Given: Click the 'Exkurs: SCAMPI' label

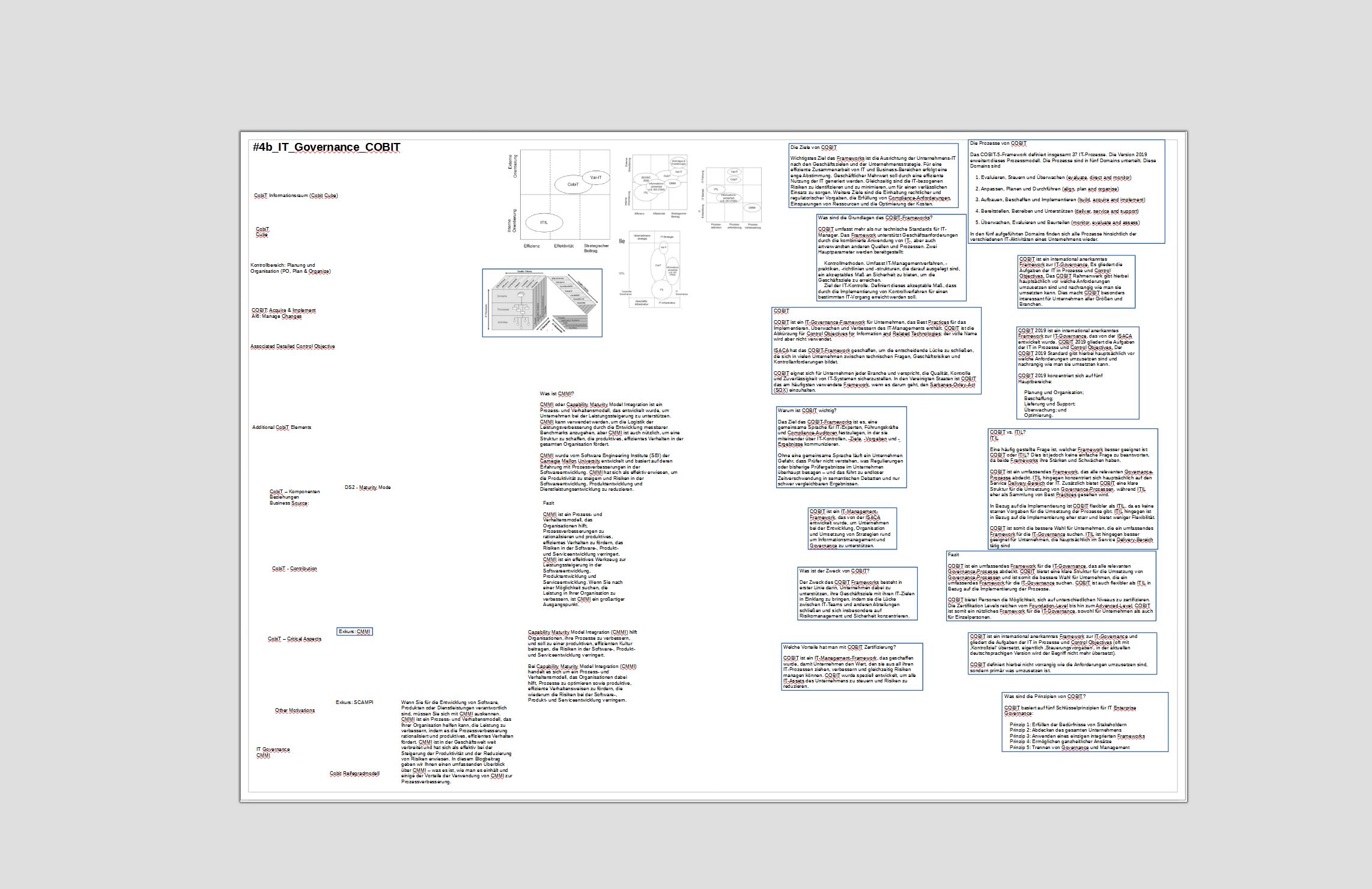Looking at the screenshot, I should click(x=354, y=702).
